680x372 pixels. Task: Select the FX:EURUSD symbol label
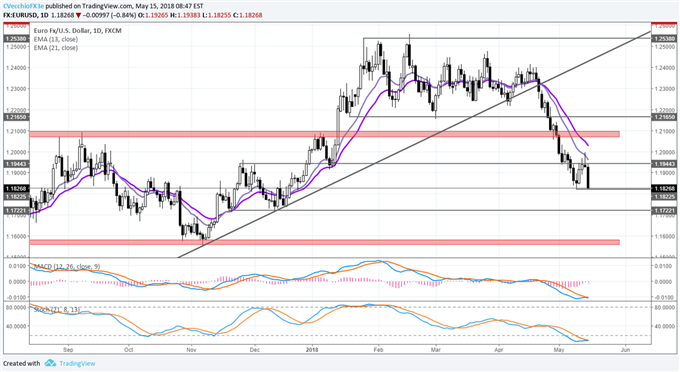pyautogui.click(x=19, y=15)
